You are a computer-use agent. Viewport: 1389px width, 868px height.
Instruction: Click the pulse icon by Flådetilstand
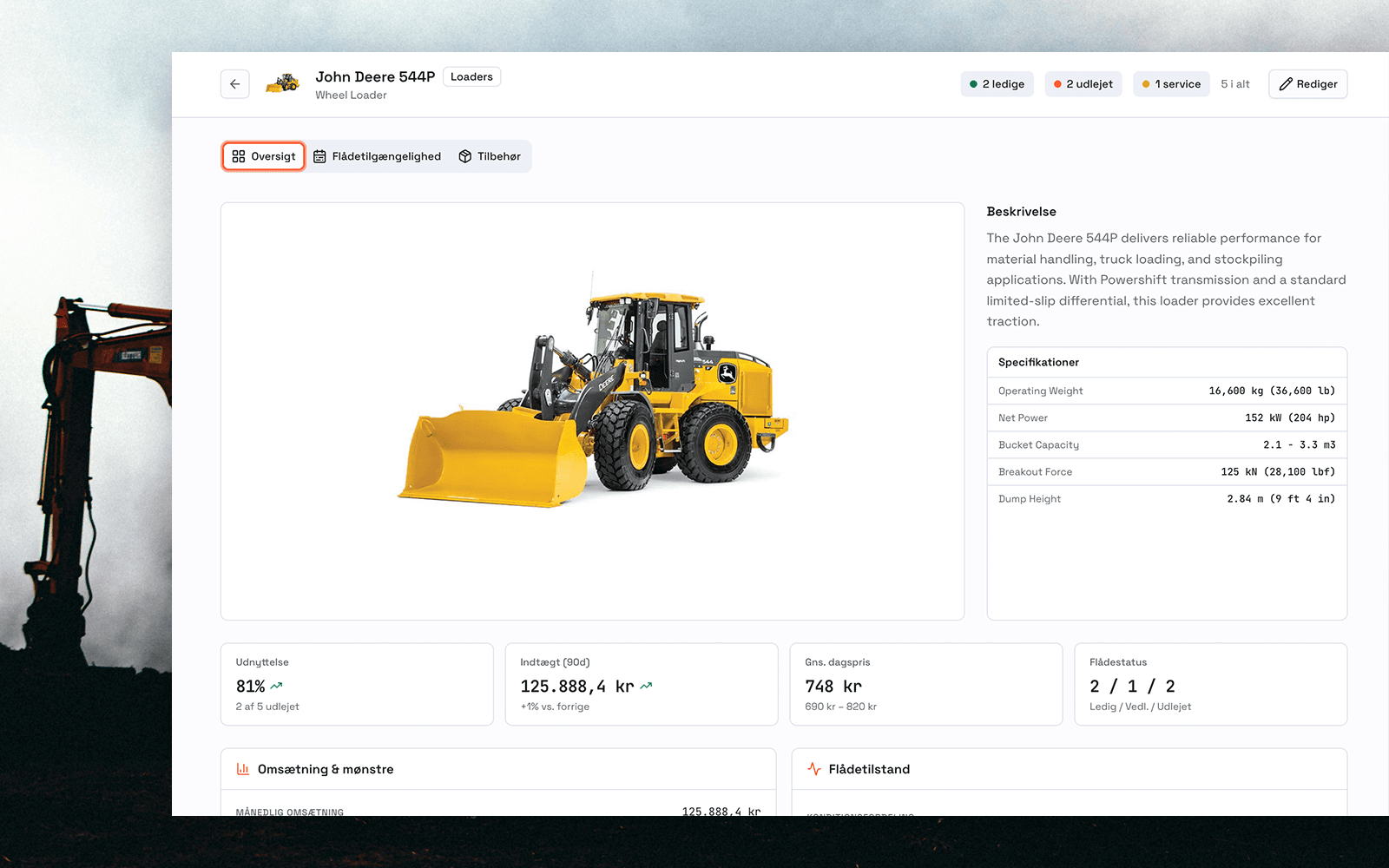pyautogui.click(x=814, y=769)
